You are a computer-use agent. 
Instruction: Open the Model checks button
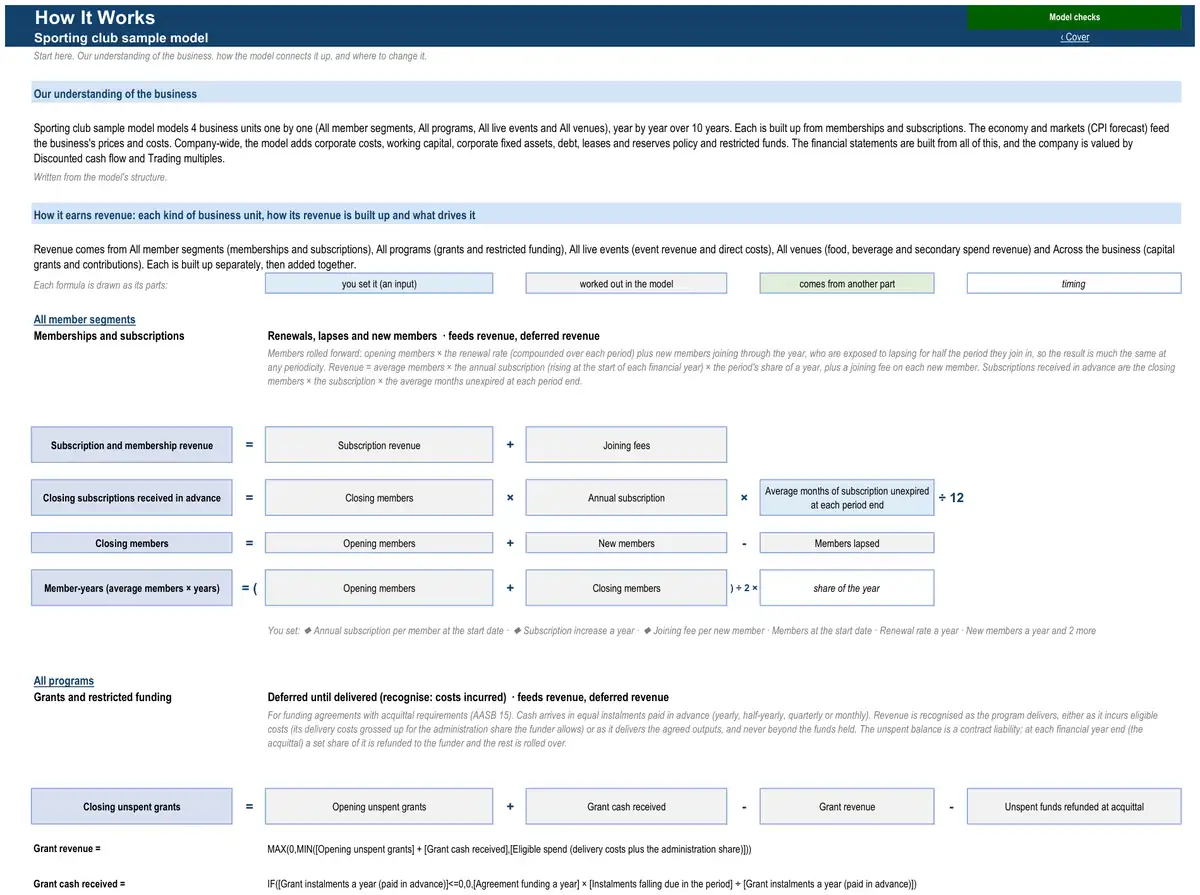pos(1074,17)
